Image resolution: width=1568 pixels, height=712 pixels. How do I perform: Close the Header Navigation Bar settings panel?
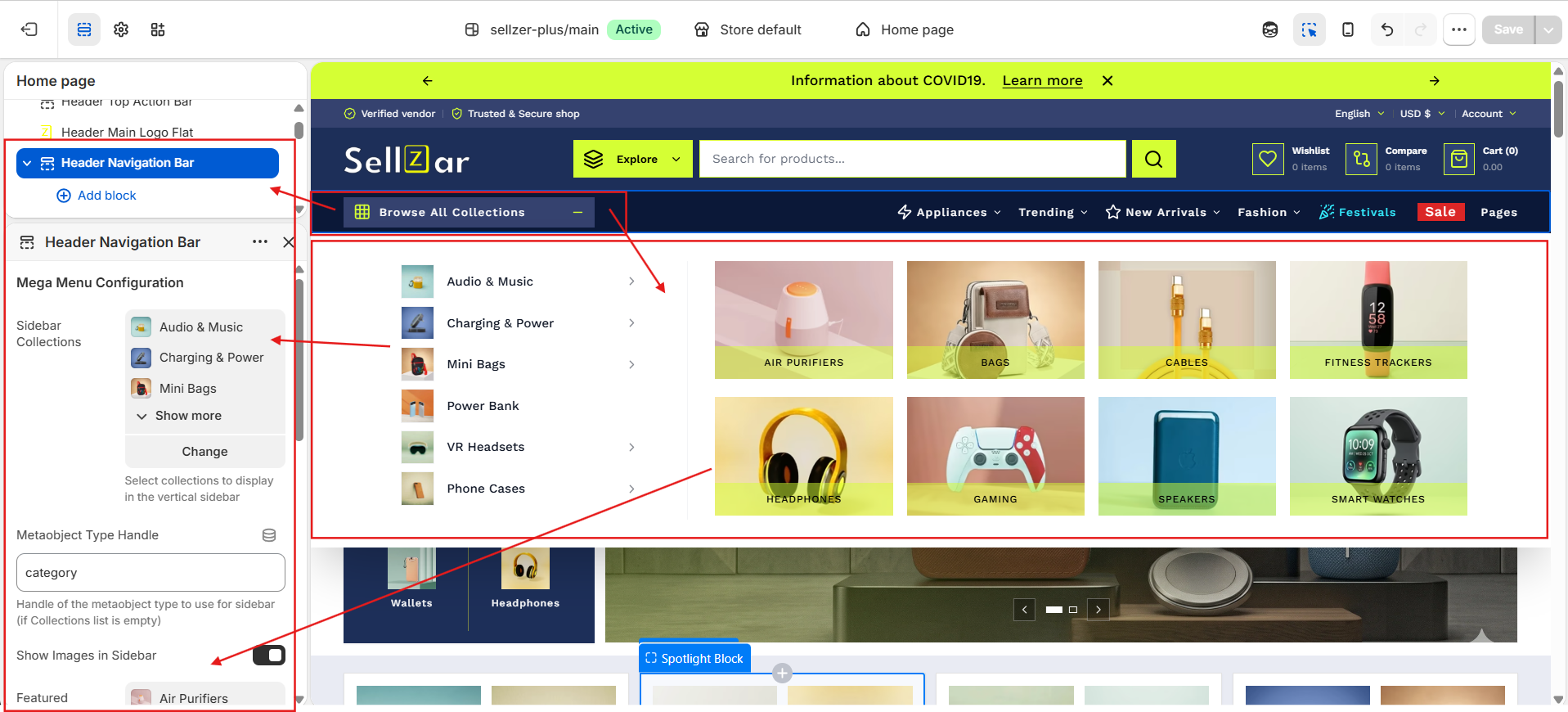[288, 242]
